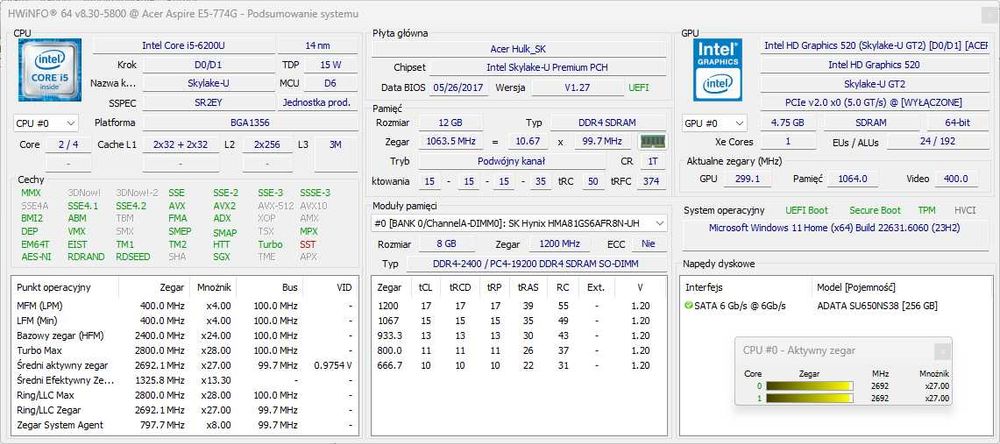
Task: Click the L2 cache value 2x256
Action: pyautogui.click(x=267, y=145)
